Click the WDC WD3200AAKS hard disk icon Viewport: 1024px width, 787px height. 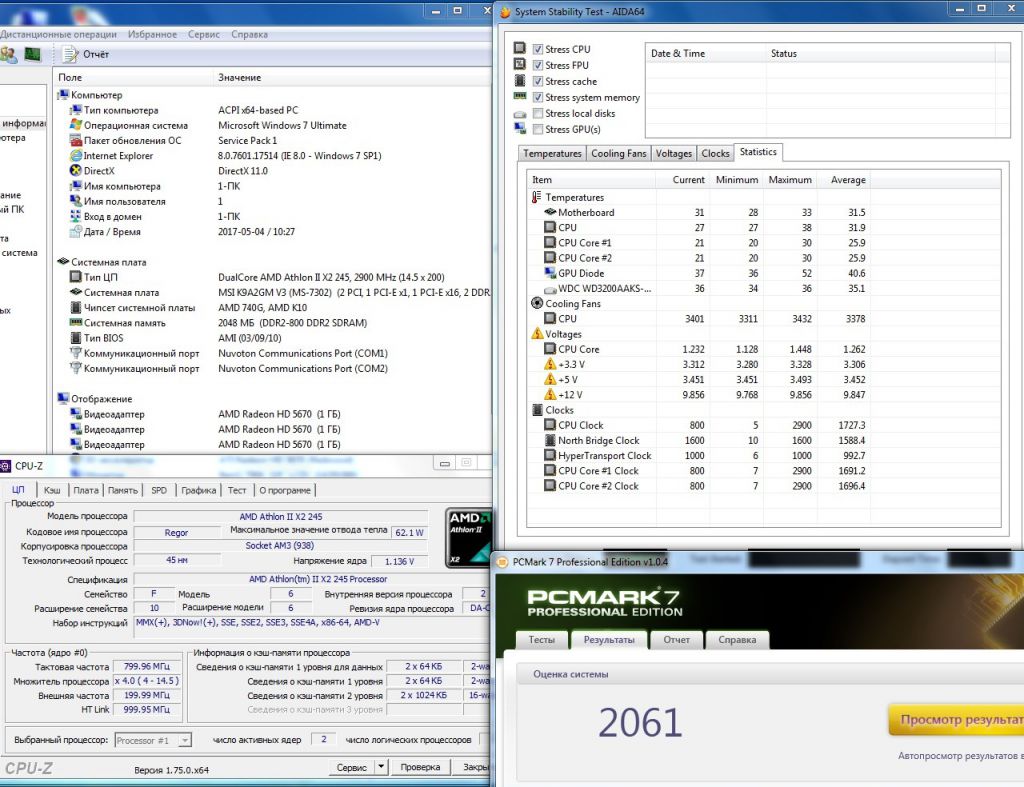click(x=550, y=289)
